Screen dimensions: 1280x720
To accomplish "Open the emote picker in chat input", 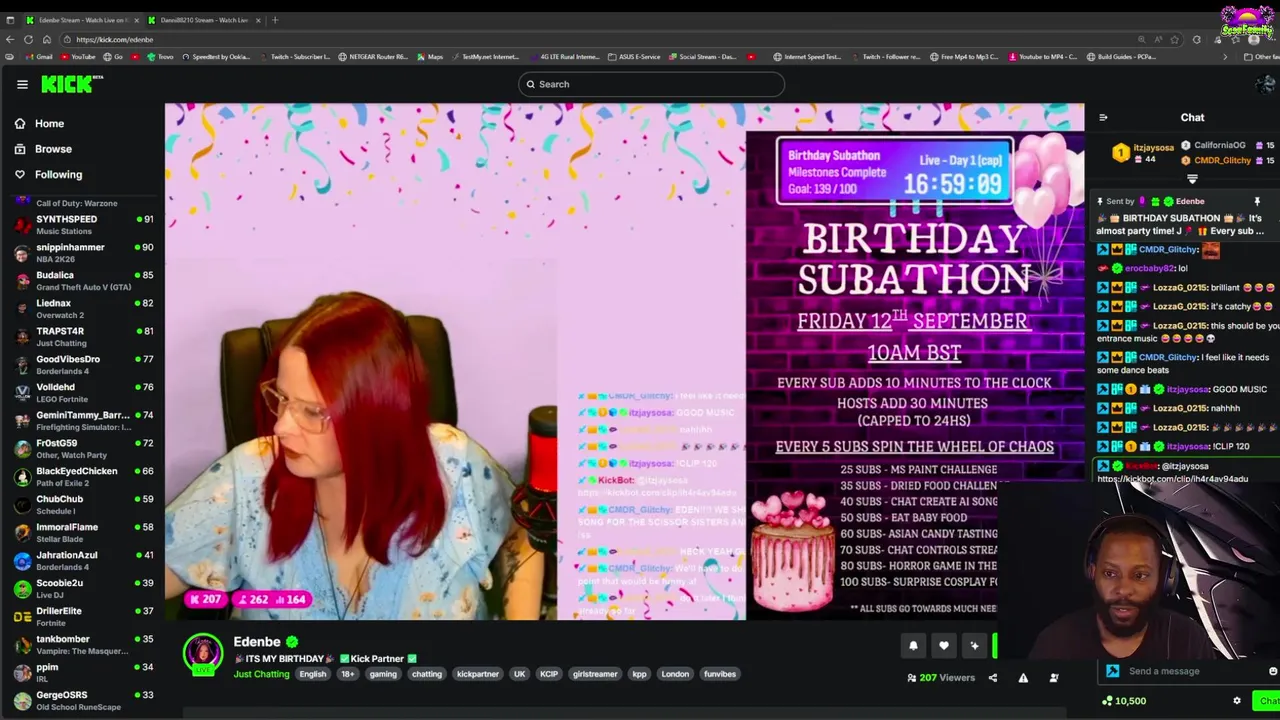I will point(1272,672).
